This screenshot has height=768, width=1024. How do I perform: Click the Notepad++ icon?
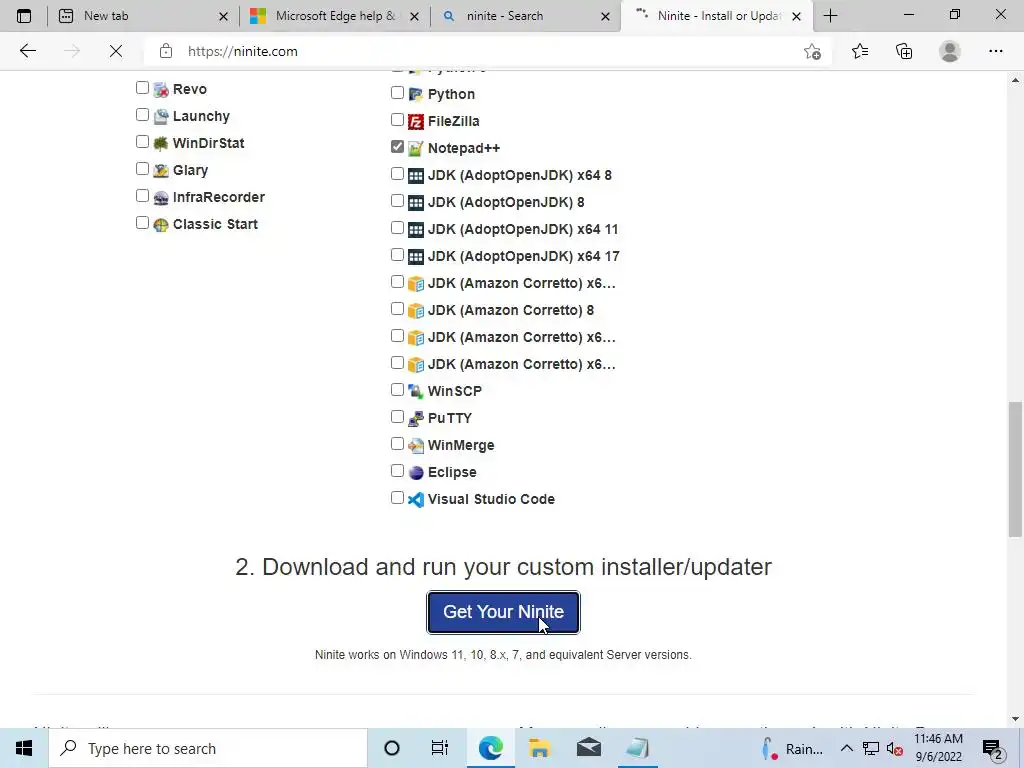tap(415, 149)
